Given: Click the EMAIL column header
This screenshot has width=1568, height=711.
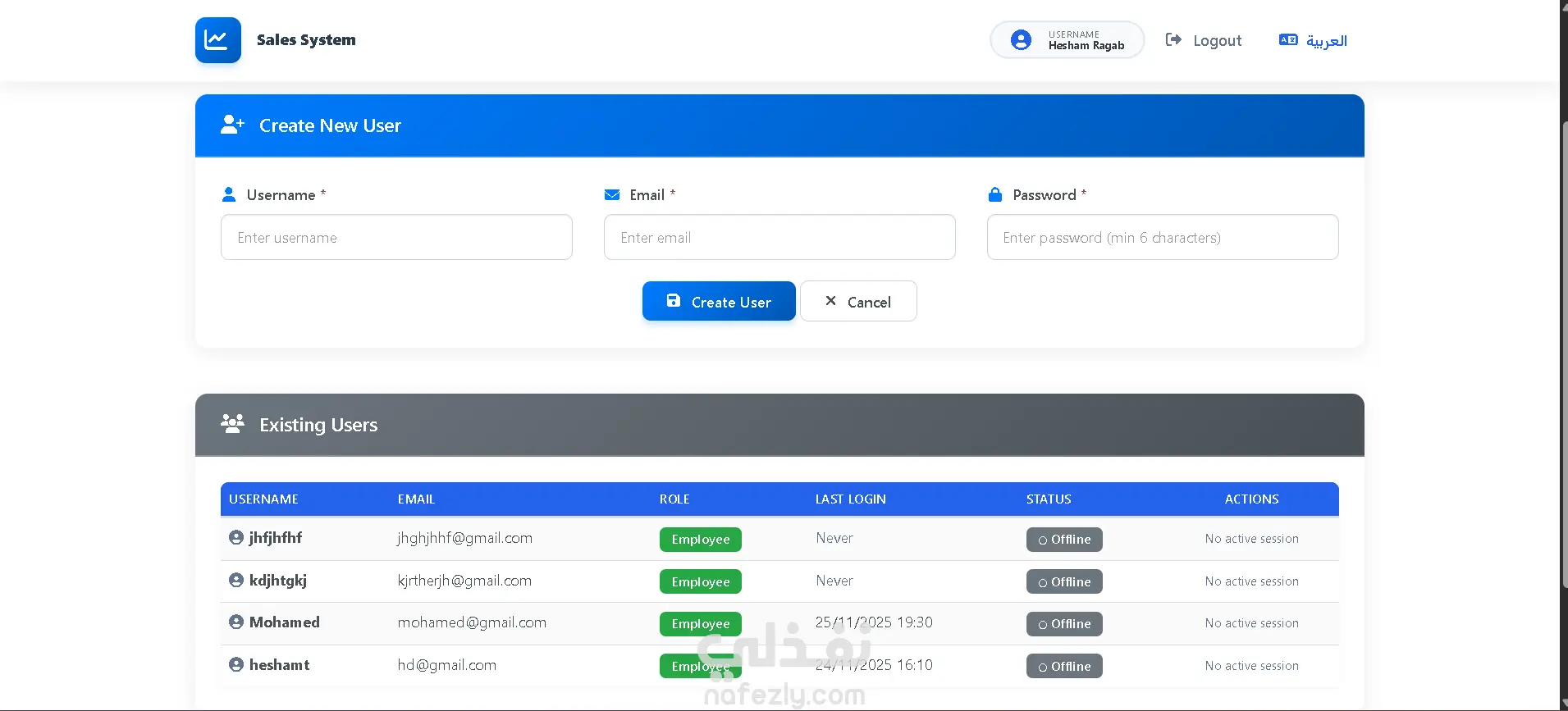Looking at the screenshot, I should coord(416,499).
